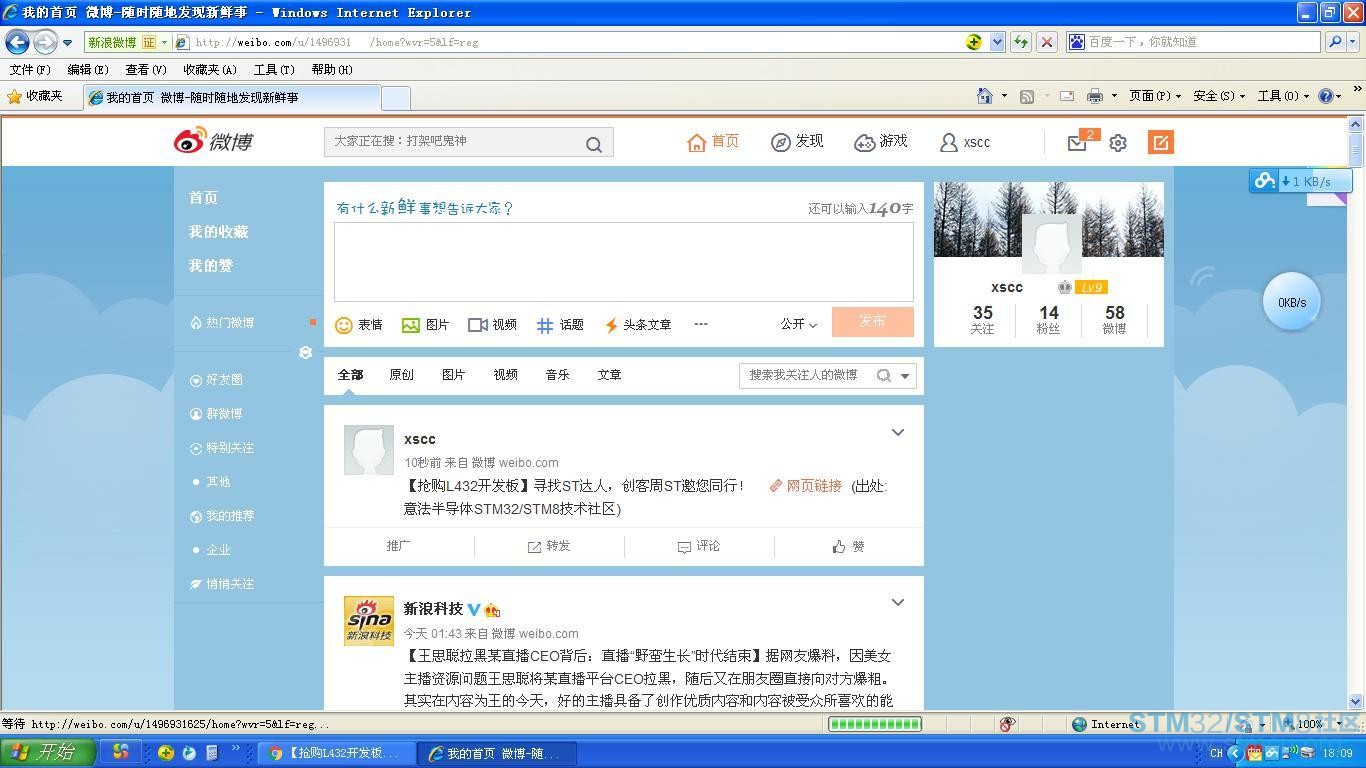Open 我的收藏 in the left sidebar
The height and width of the screenshot is (768, 1366).
coord(218,232)
